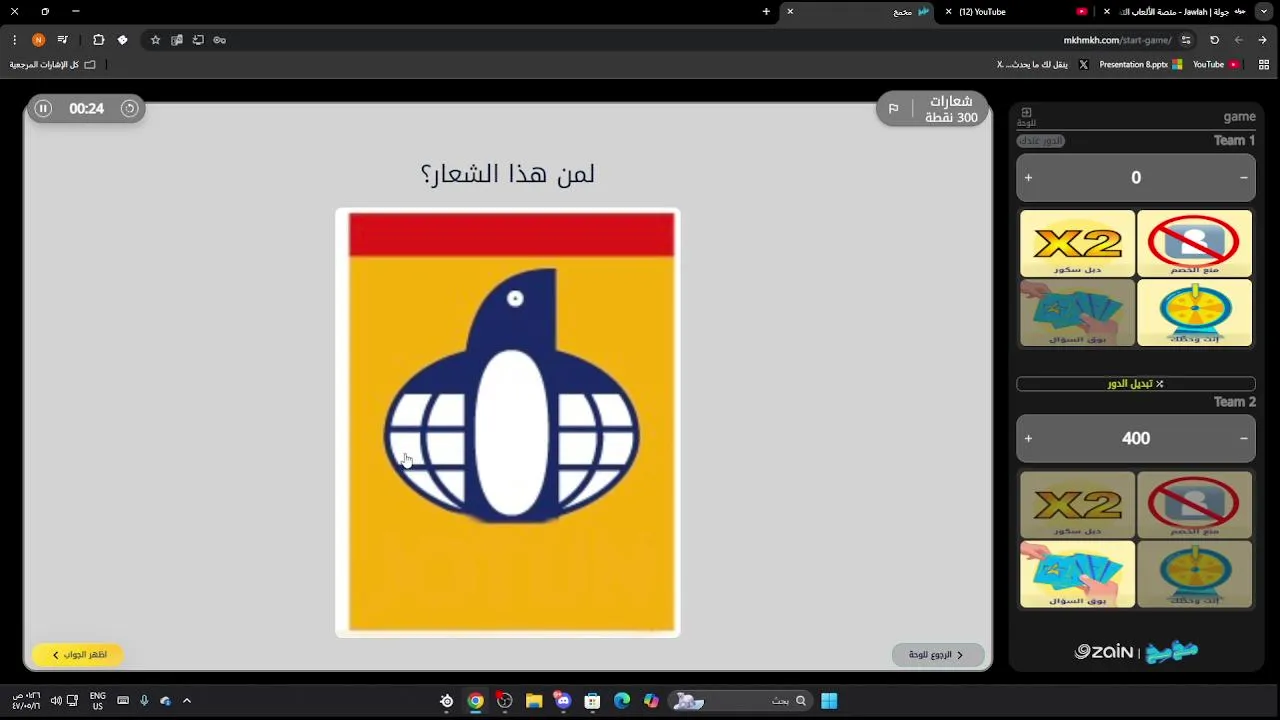Viewport: 1280px width, 720px height.
Task: Open SteelSeries app in taskbar
Action: pos(447,701)
